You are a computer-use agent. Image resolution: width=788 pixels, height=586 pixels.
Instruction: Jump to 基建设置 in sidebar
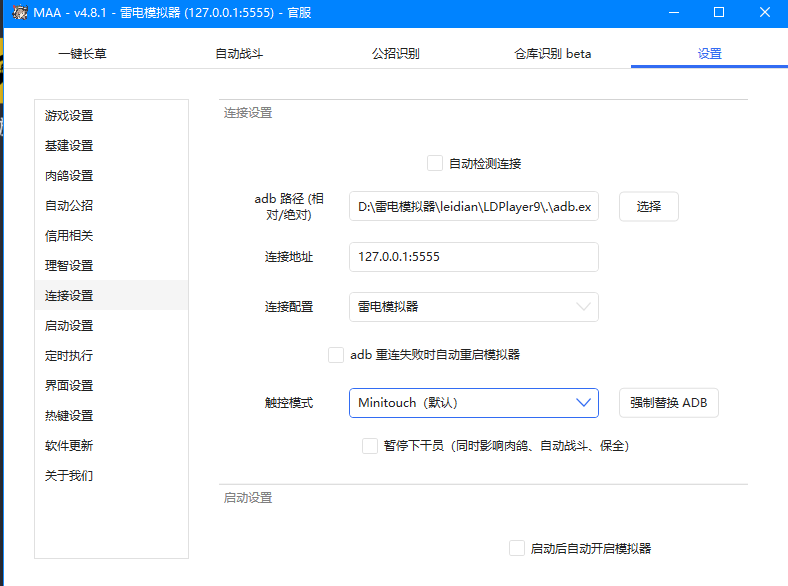pyautogui.click(x=69, y=146)
